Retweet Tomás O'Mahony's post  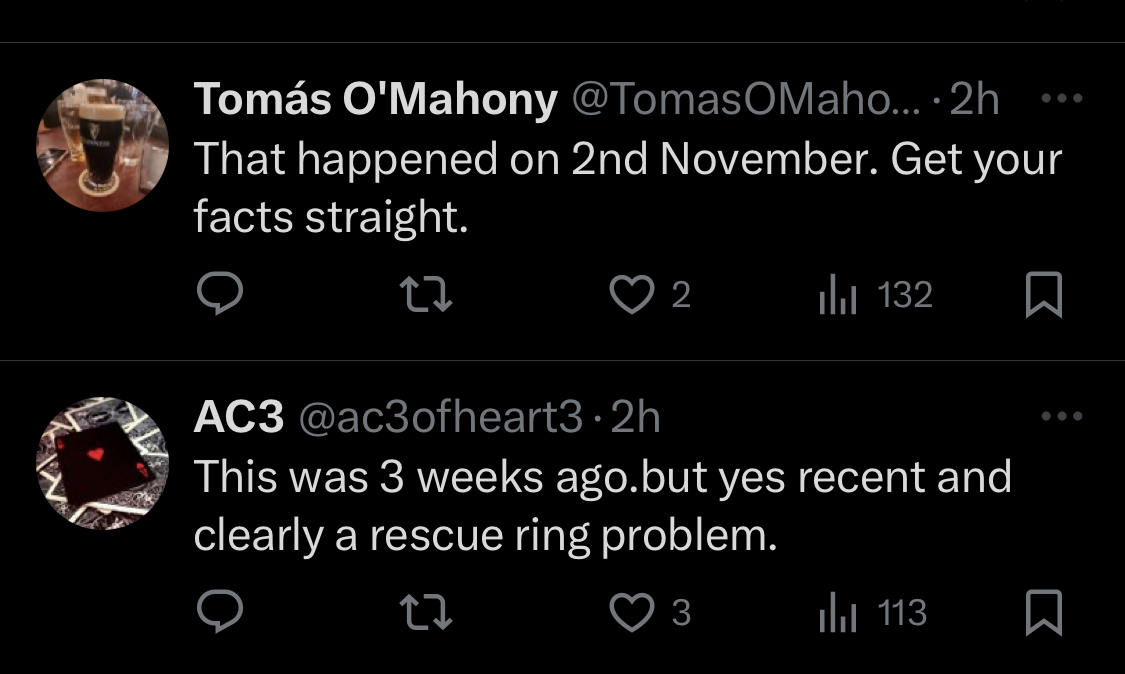click(x=425, y=294)
